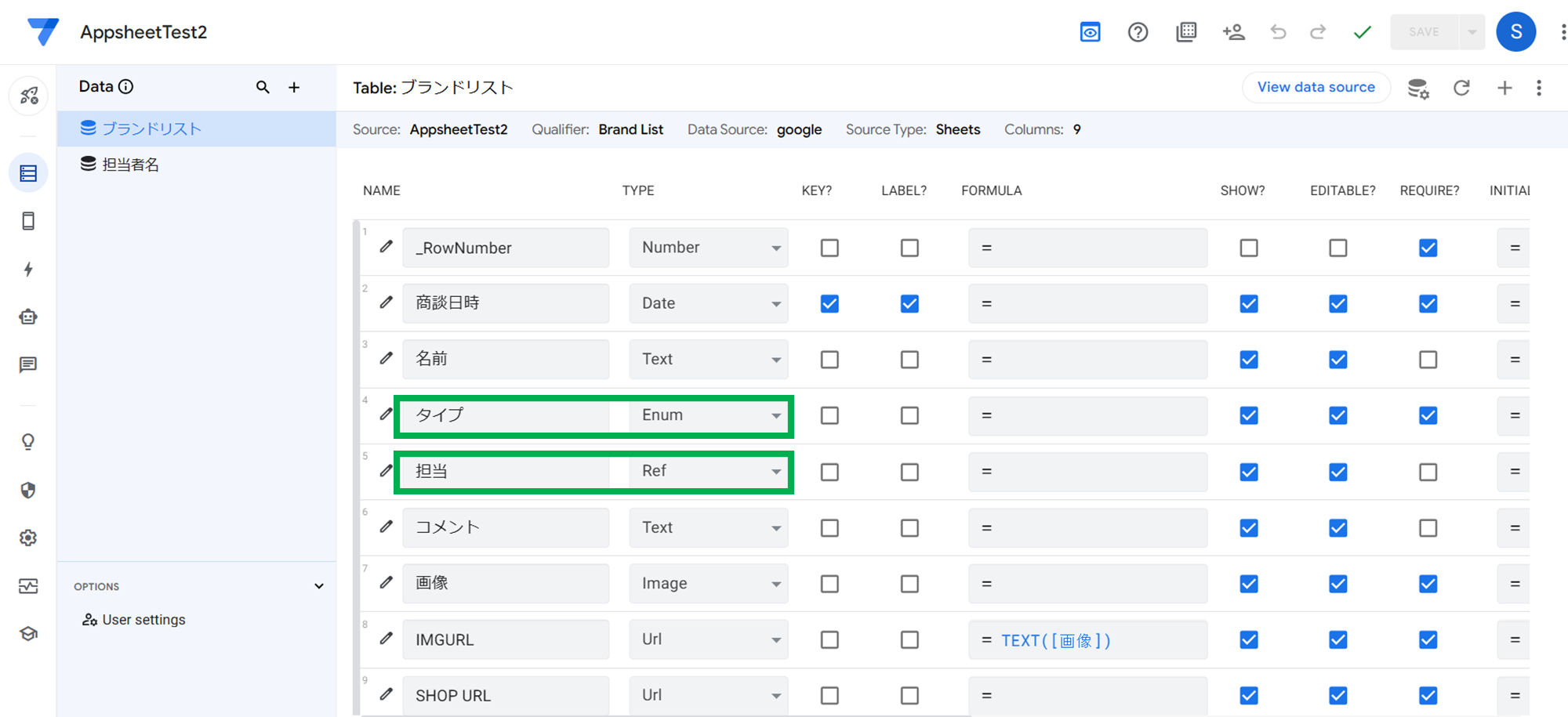Screen dimensions: 1568x717
Task: Open the Date type dropdown for 商談日時
Action: tap(709, 303)
